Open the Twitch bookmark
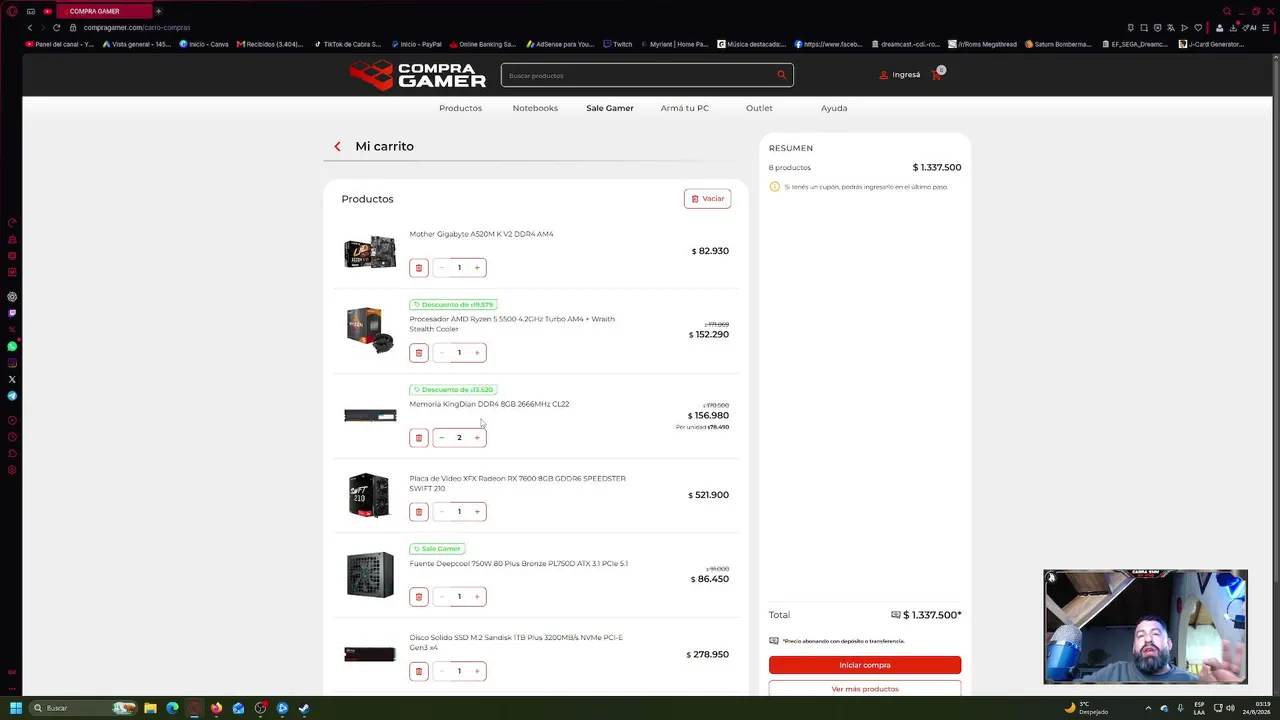Viewport: 1280px width, 720px height. coord(617,44)
